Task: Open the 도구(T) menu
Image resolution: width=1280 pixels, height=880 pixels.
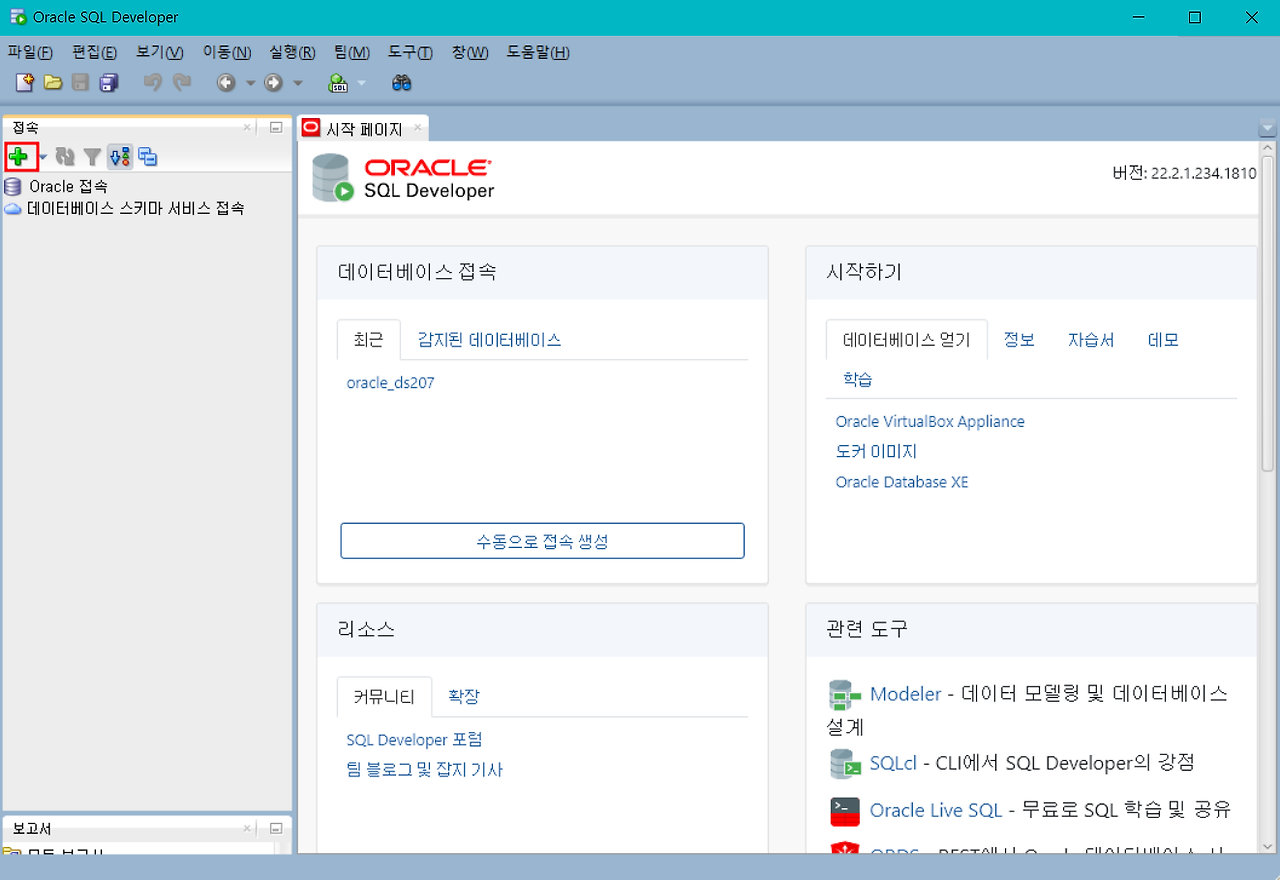Action: click(x=410, y=52)
